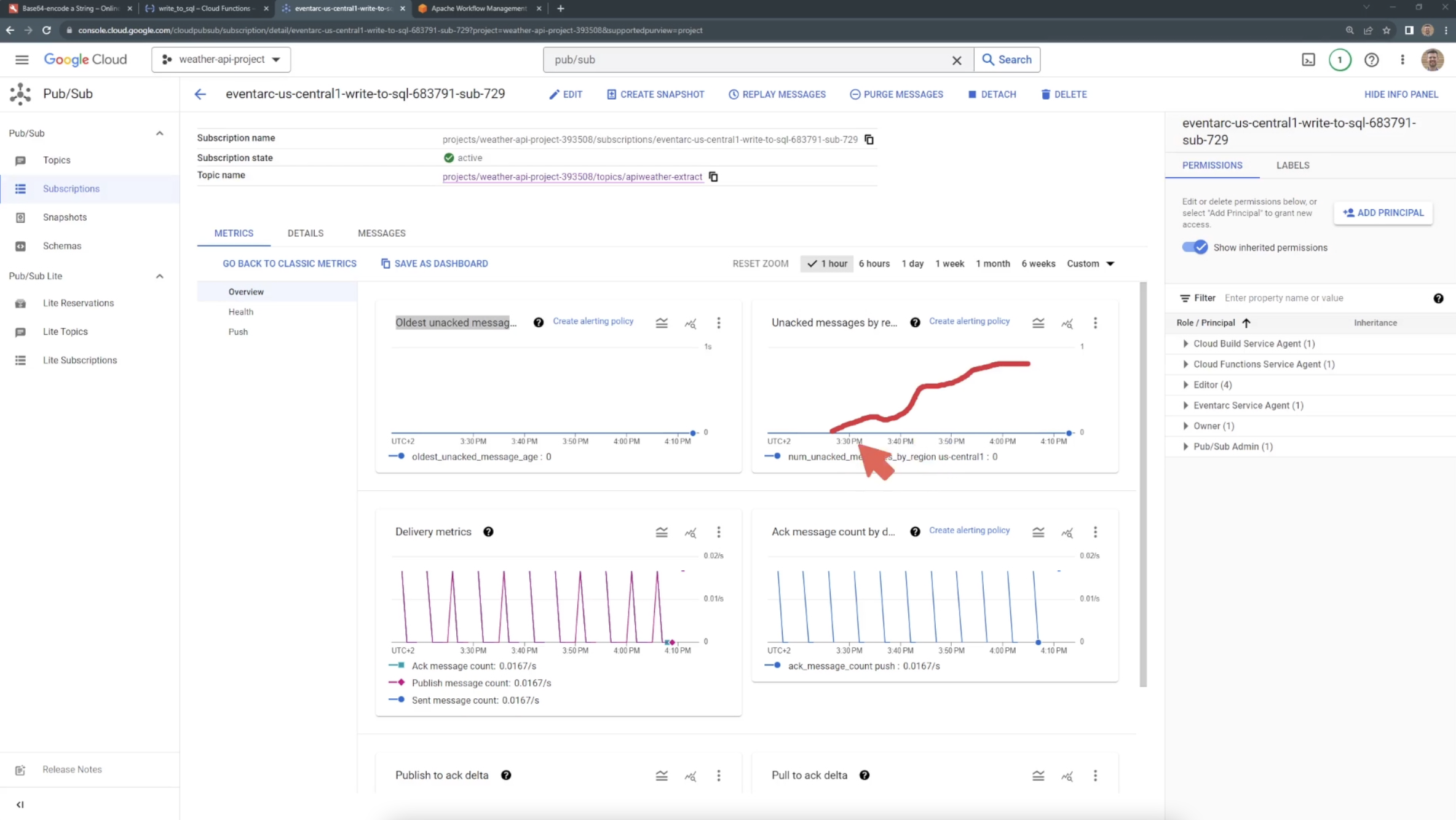Toggle legend on Pull to ack delta chart

[1039, 776]
